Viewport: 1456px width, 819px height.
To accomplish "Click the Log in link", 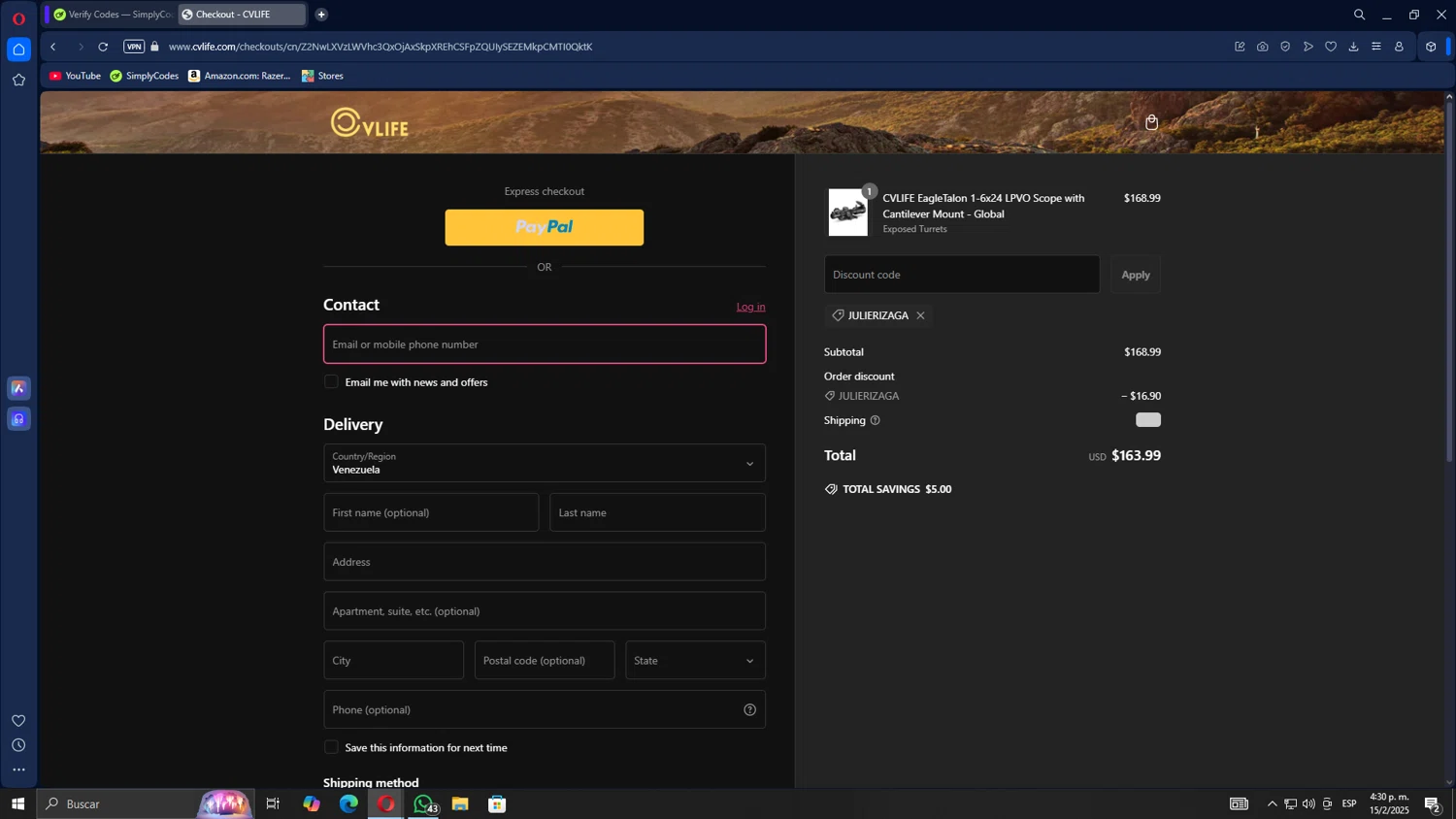I will tap(750, 307).
